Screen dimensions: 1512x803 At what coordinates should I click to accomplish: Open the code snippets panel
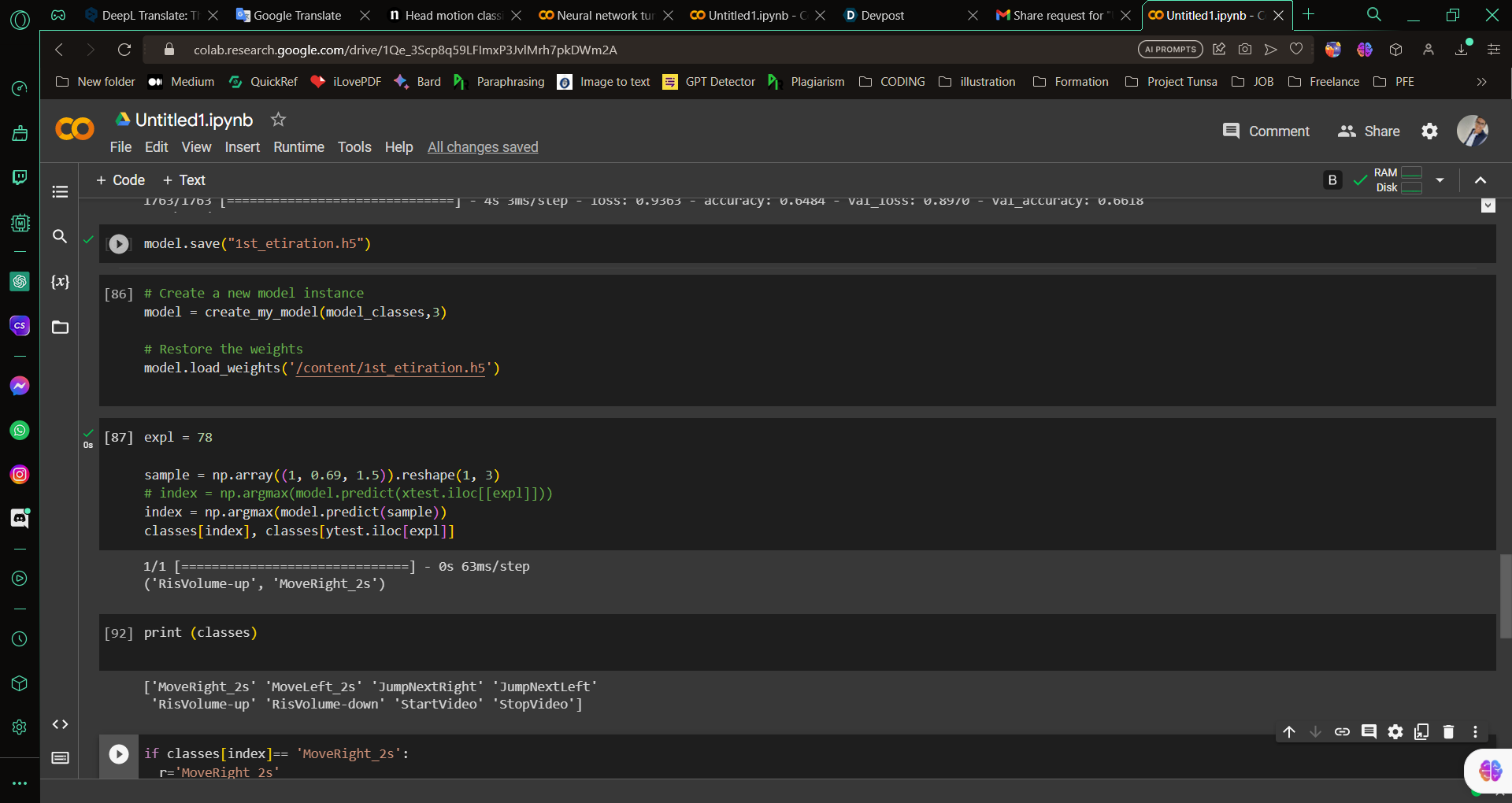(x=60, y=724)
